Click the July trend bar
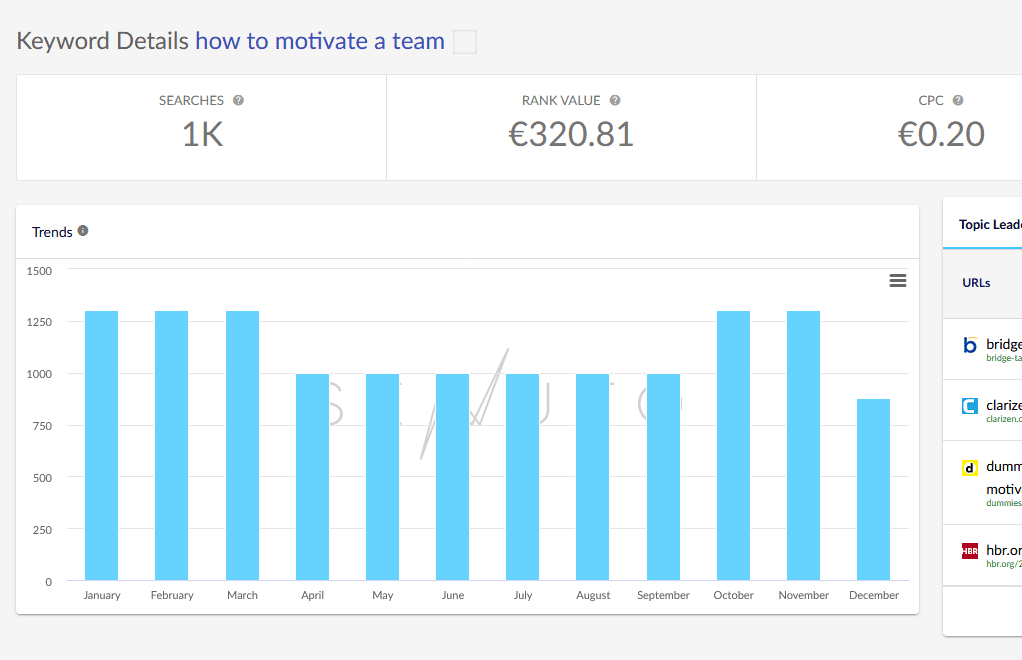 pyautogui.click(x=523, y=477)
